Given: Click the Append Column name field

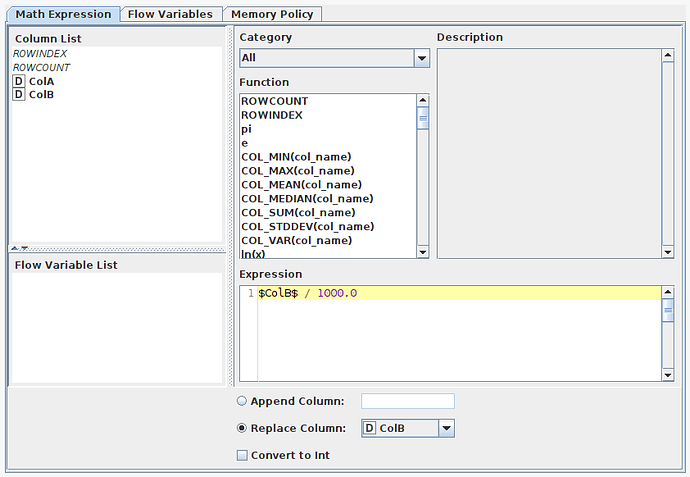Looking at the screenshot, I should (x=408, y=401).
